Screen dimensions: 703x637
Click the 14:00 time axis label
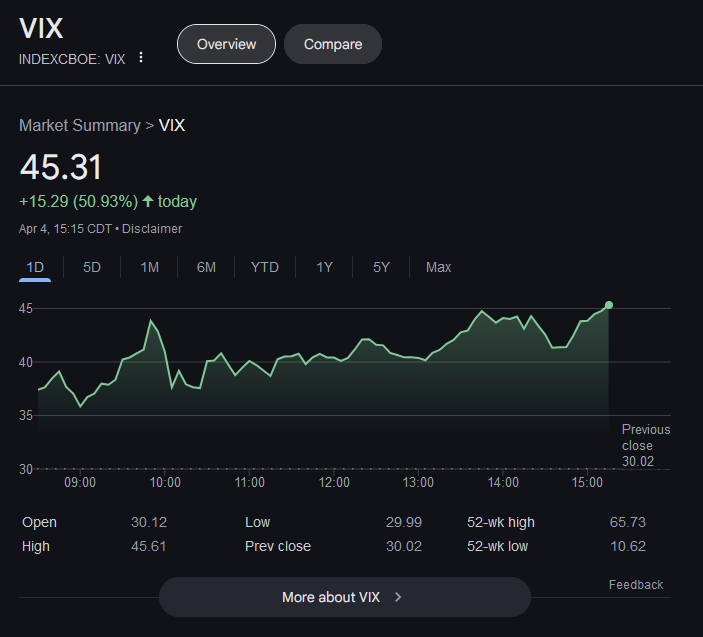[x=503, y=482]
